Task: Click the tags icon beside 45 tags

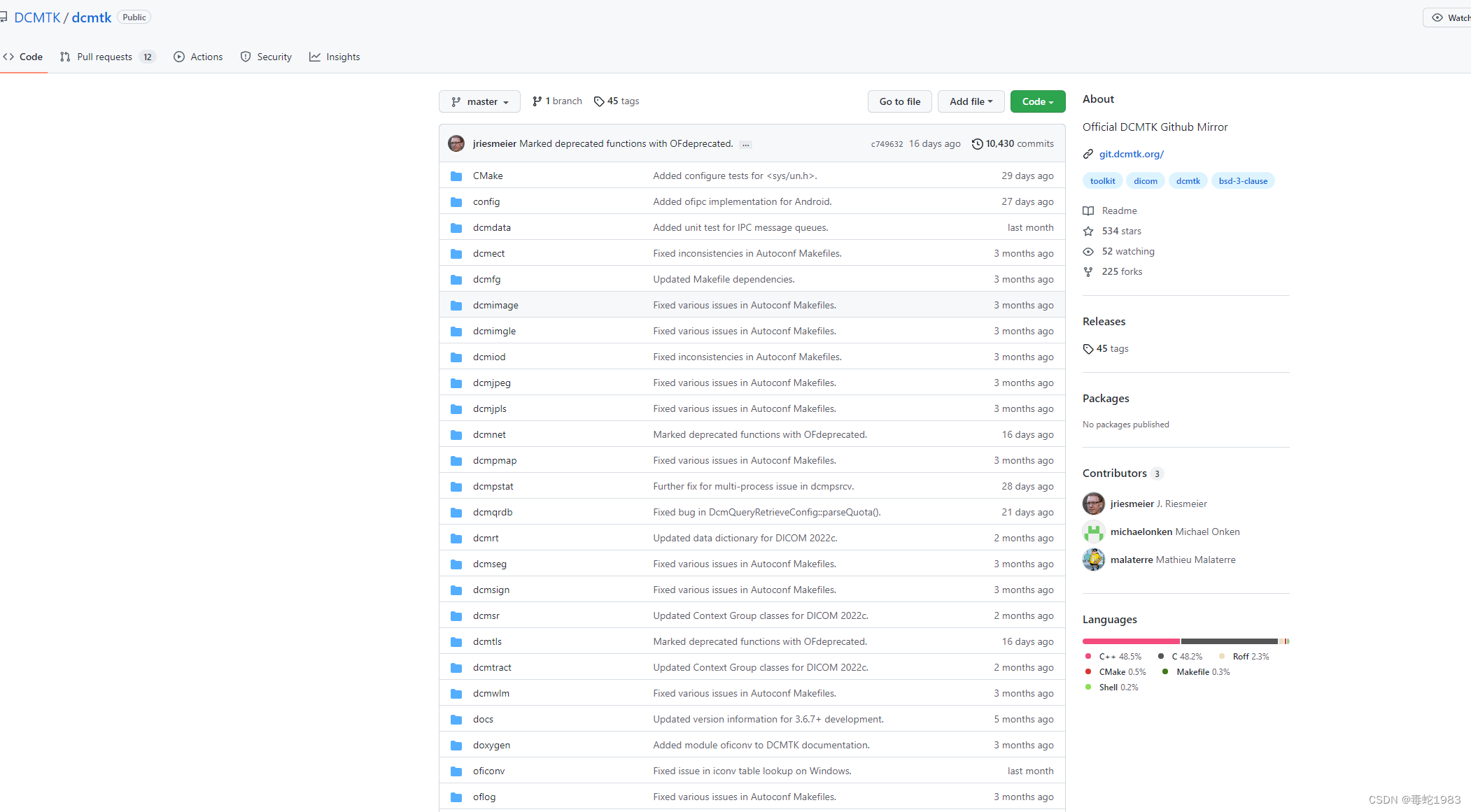Action: tap(598, 101)
